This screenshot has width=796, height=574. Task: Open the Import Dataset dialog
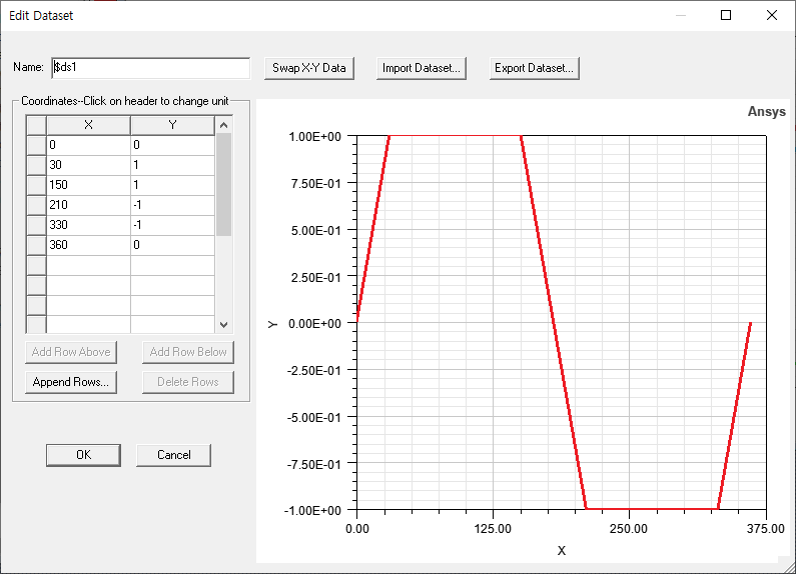(x=421, y=68)
